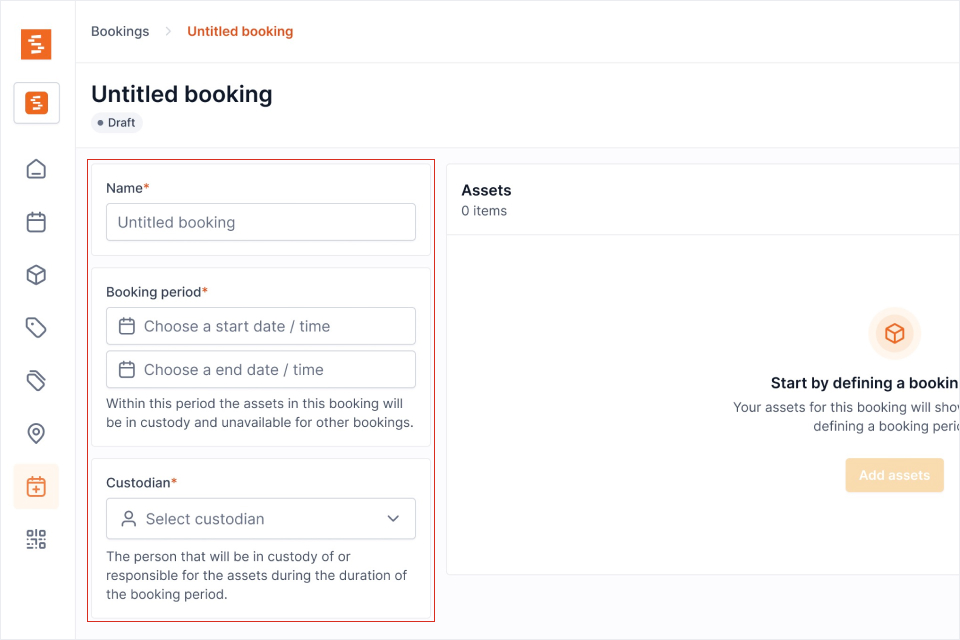
Task: Click the Draft status badge
Action: 116,122
